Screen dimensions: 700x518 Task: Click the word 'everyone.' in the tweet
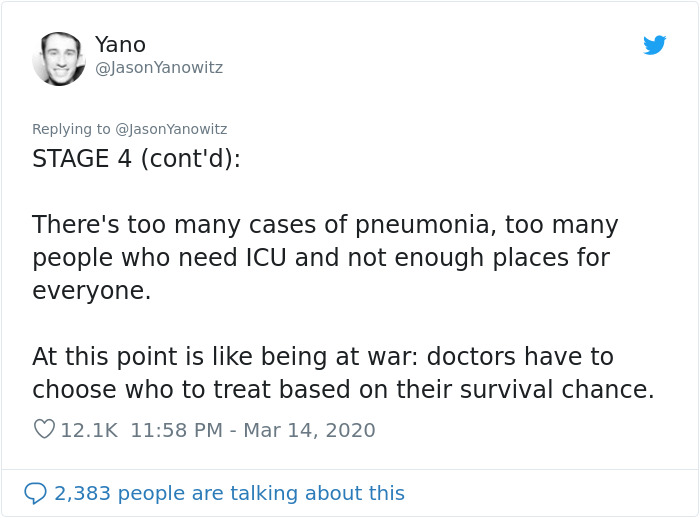click(x=91, y=291)
